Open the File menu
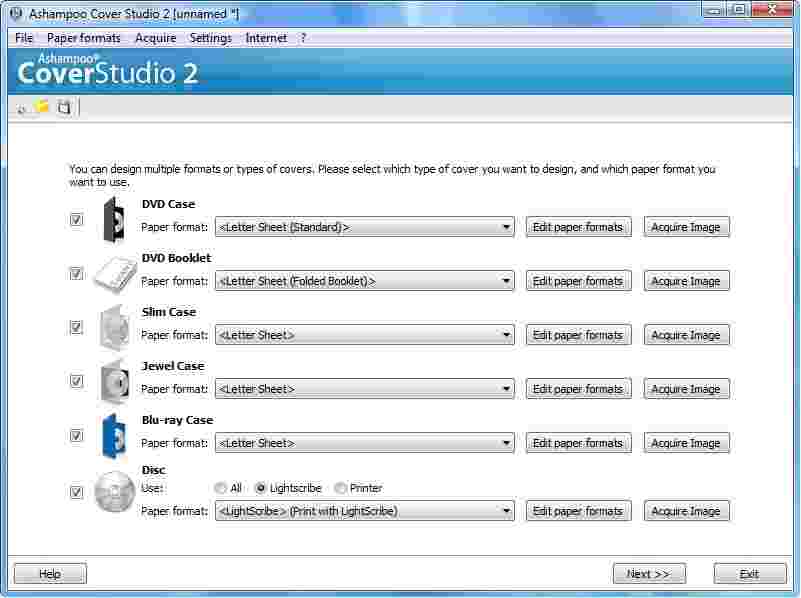 24,38
